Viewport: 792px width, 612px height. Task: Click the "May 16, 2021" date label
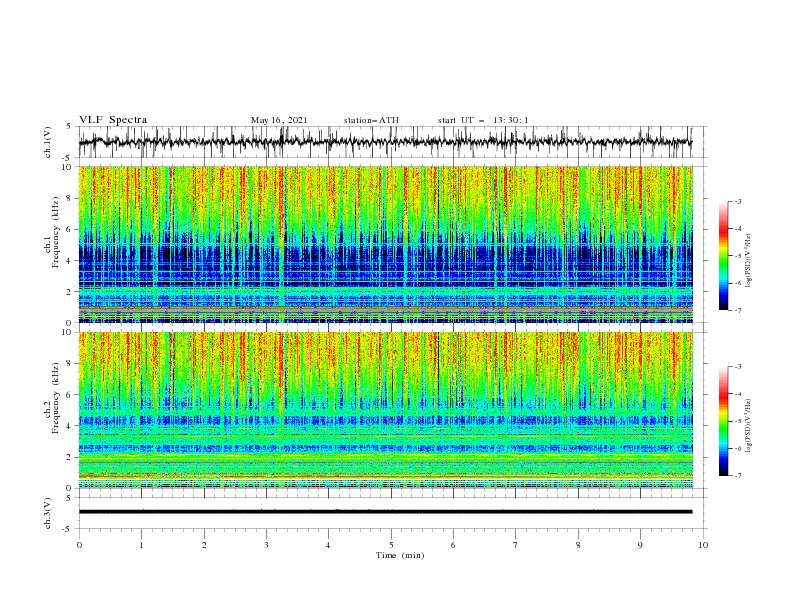tap(279, 120)
